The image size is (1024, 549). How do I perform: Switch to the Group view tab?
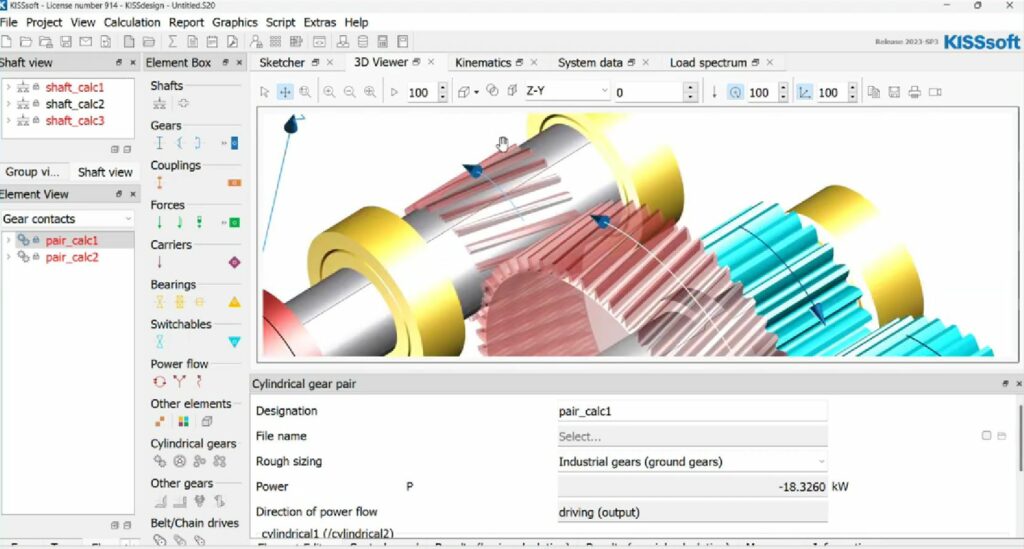(x=35, y=172)
